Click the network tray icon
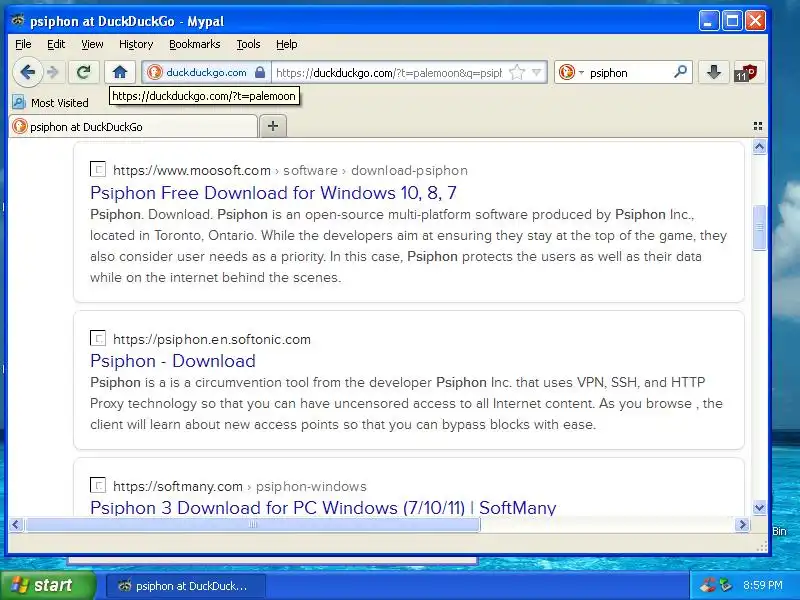This screenshot has height=600, width=800. coord(725,585)
